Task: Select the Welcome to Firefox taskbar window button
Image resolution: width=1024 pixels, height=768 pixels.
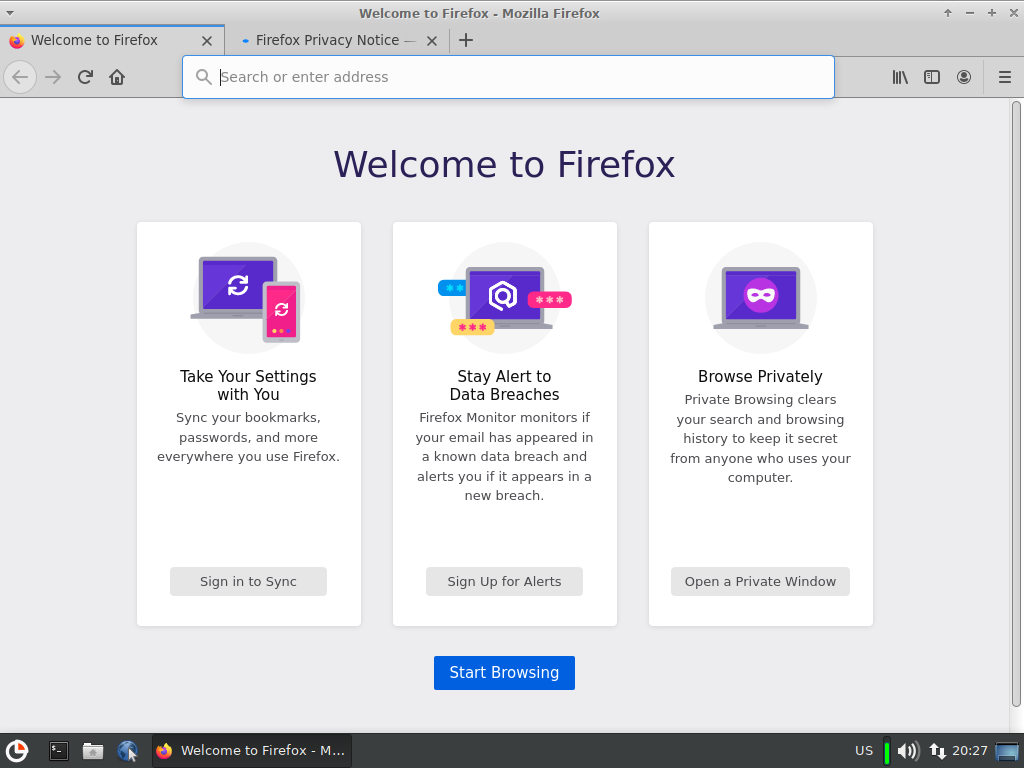Action: click(252, 751)
